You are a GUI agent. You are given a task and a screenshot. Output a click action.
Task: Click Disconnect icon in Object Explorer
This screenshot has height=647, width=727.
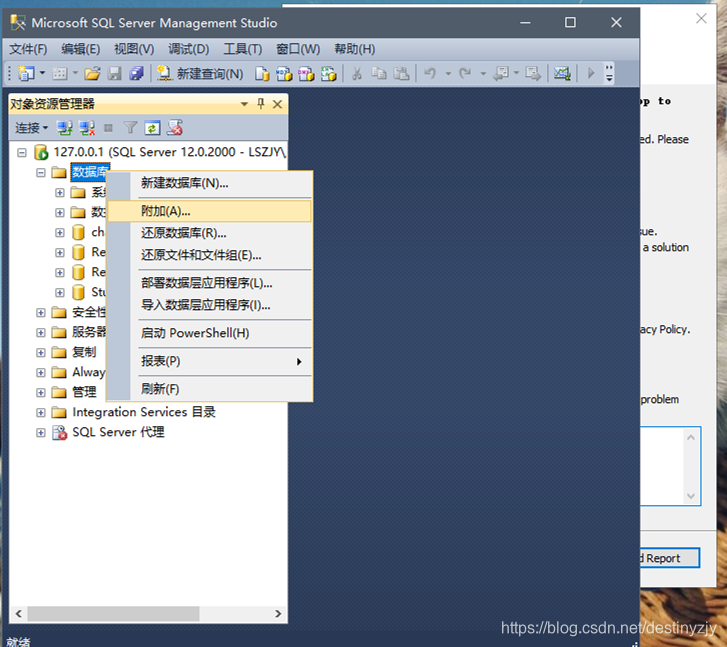pyautogui.click(x=87, y=128)
